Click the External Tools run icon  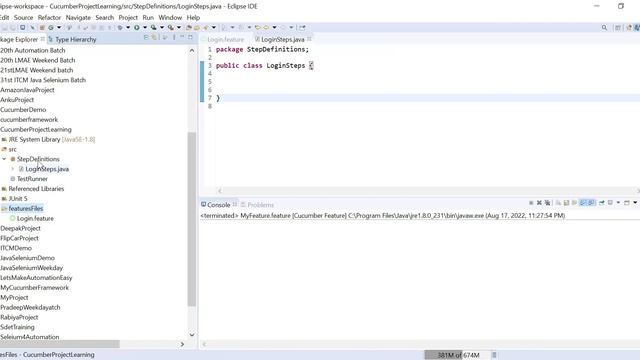171,27
